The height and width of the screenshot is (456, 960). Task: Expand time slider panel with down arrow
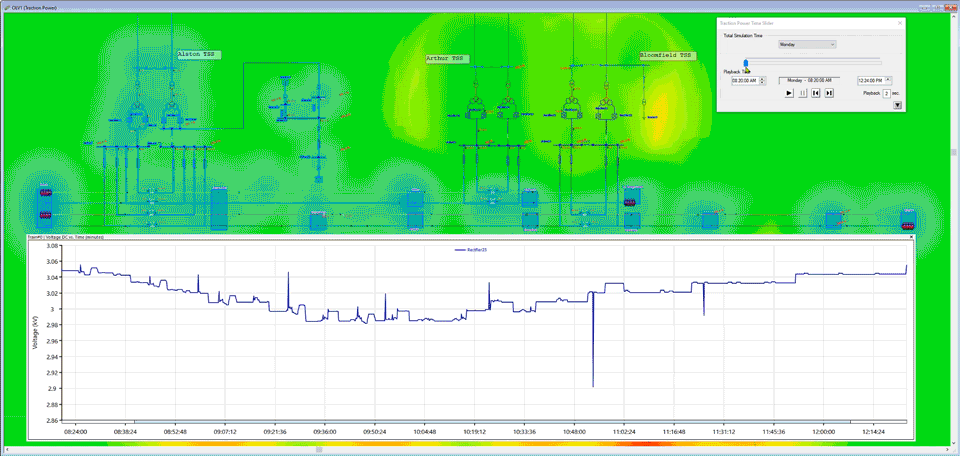tap(897, 105)
